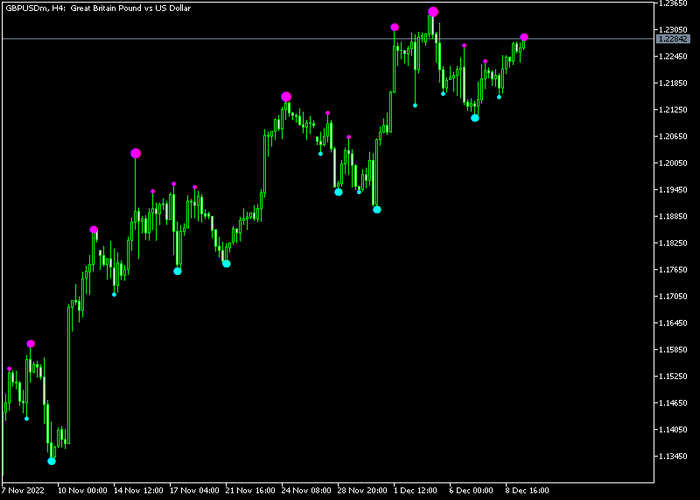The image size is (700, 500).
Task: Select the 1 Dec 12:00 time label
Action: [416, 490]
